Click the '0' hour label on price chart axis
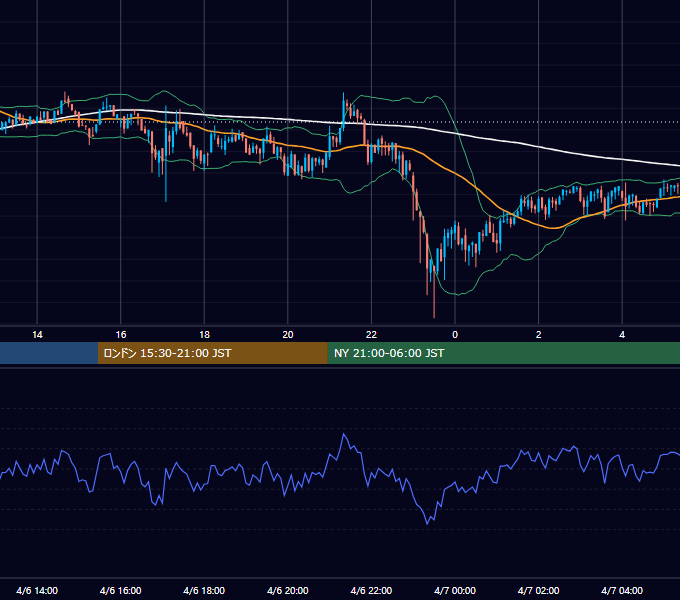Image resolution: width=680 pixels, height=600 pixels. coord(455,335)
